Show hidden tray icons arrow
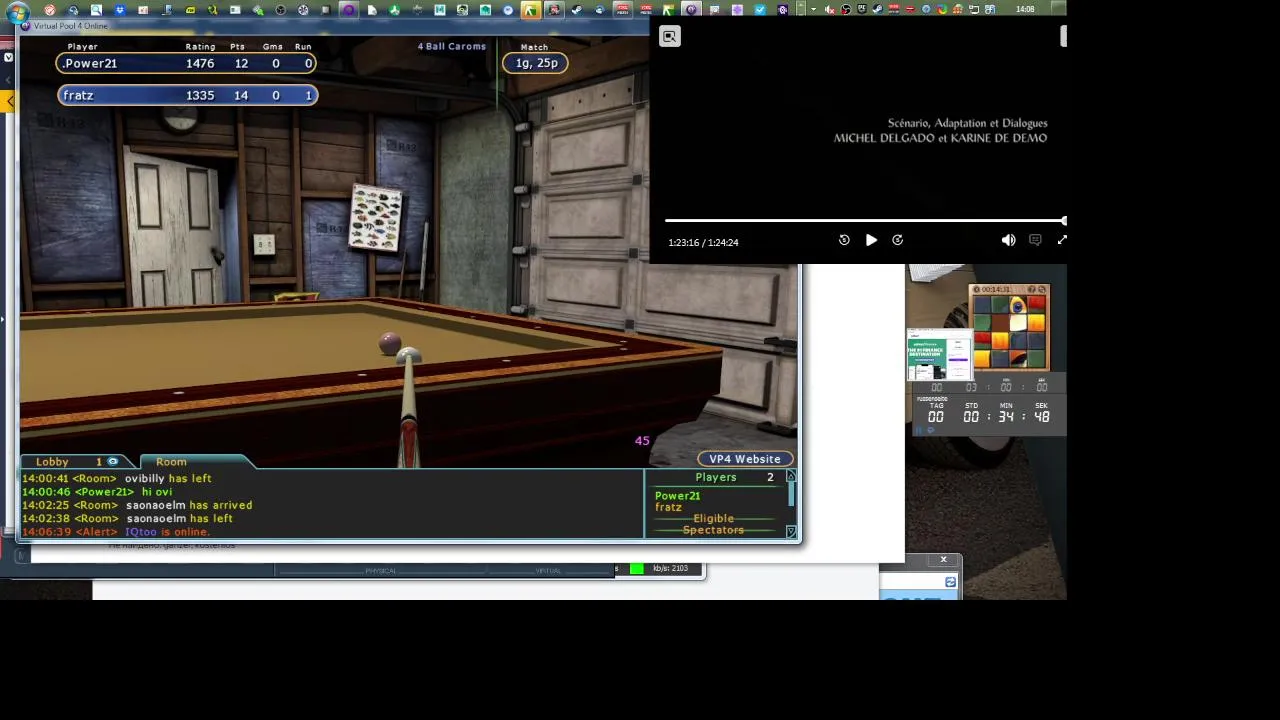 coord(813,10)
